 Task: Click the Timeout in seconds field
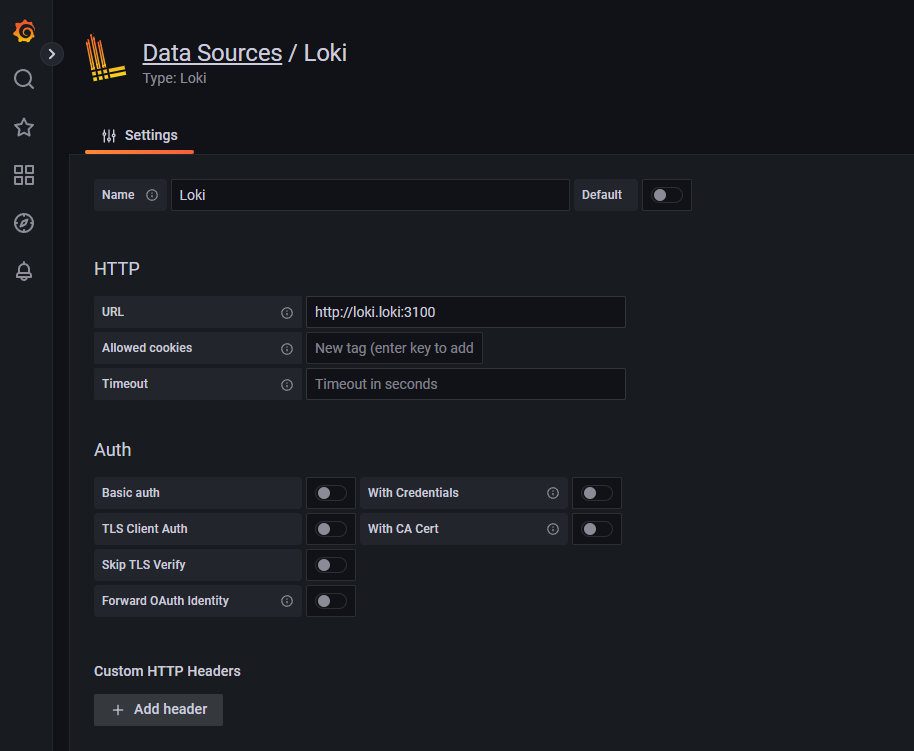click(465, 384)
